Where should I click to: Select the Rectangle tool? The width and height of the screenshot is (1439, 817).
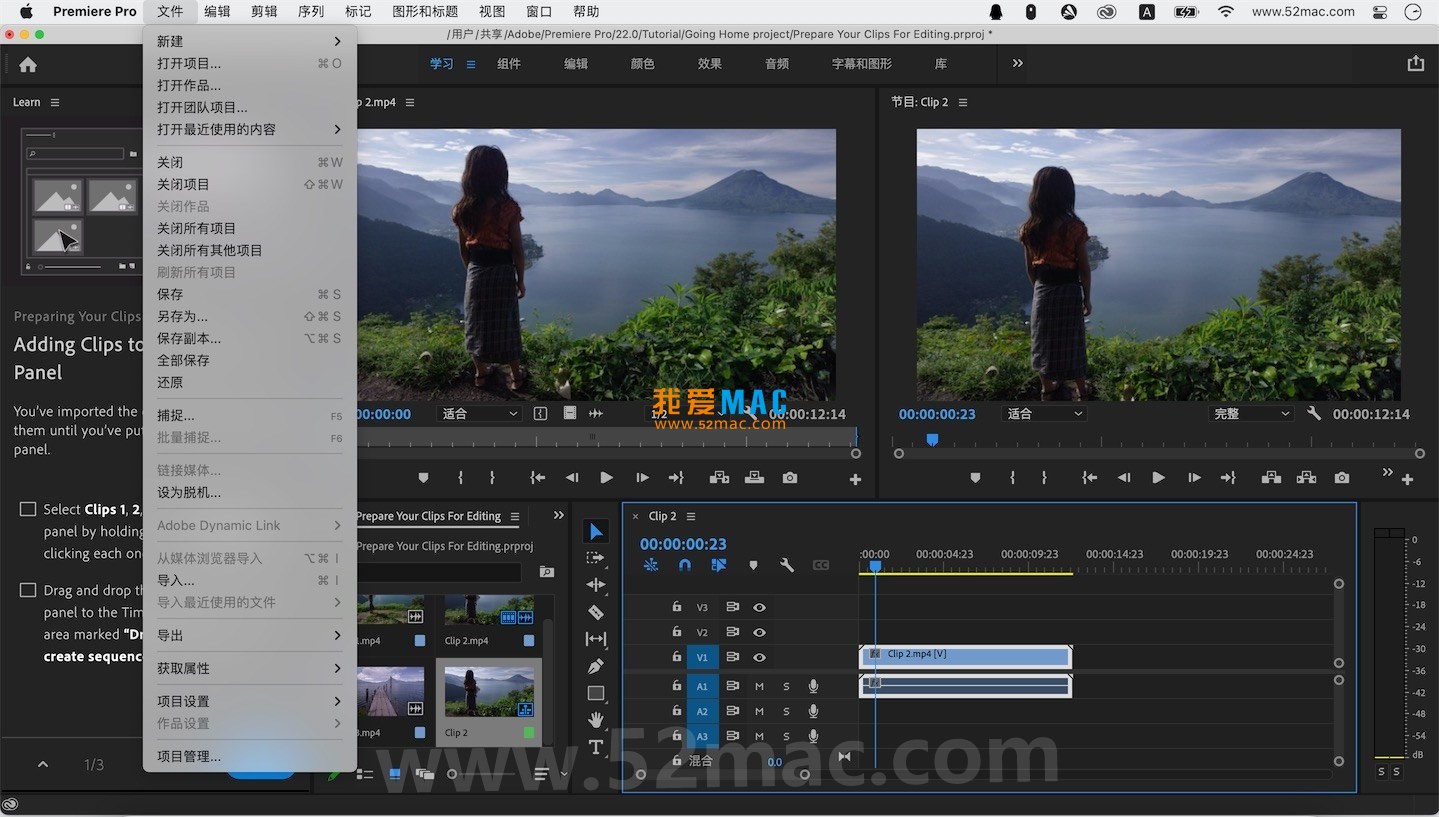point(596,693)
